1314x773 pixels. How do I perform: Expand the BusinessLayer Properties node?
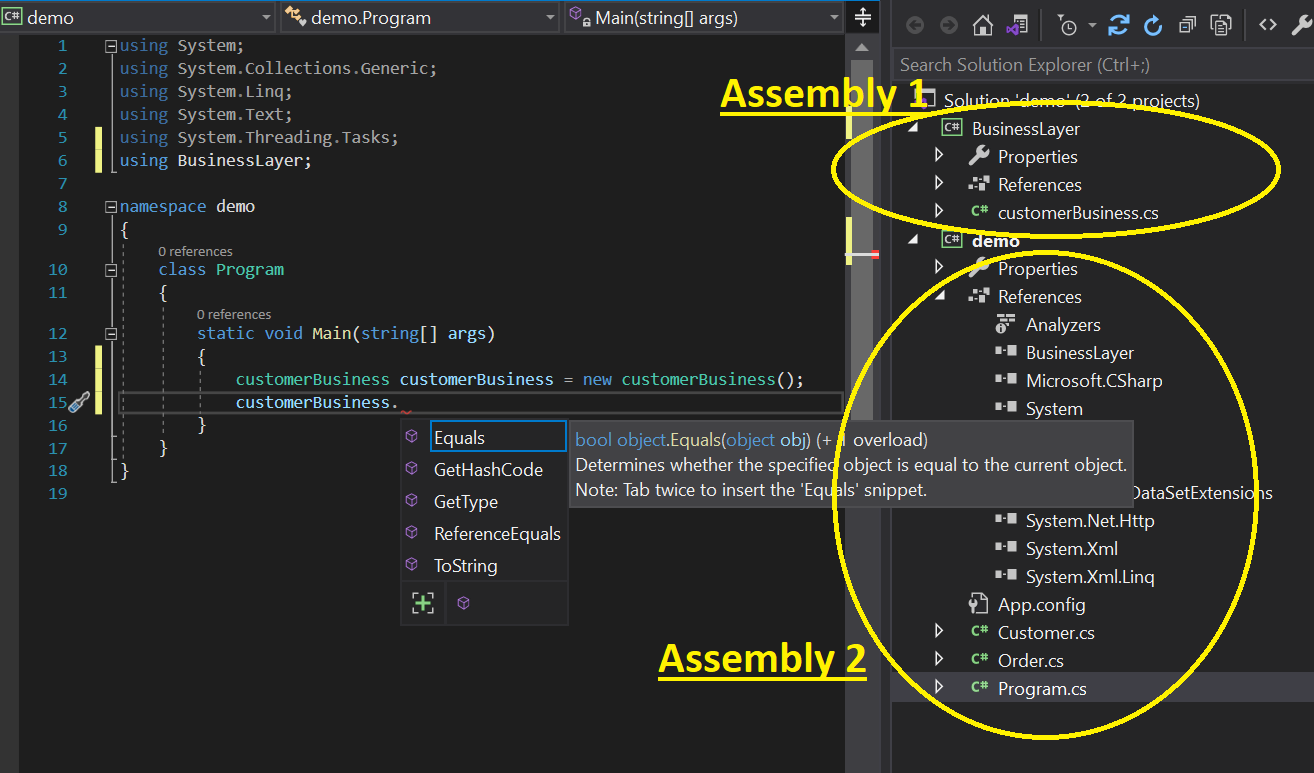[x=937, y=156]
